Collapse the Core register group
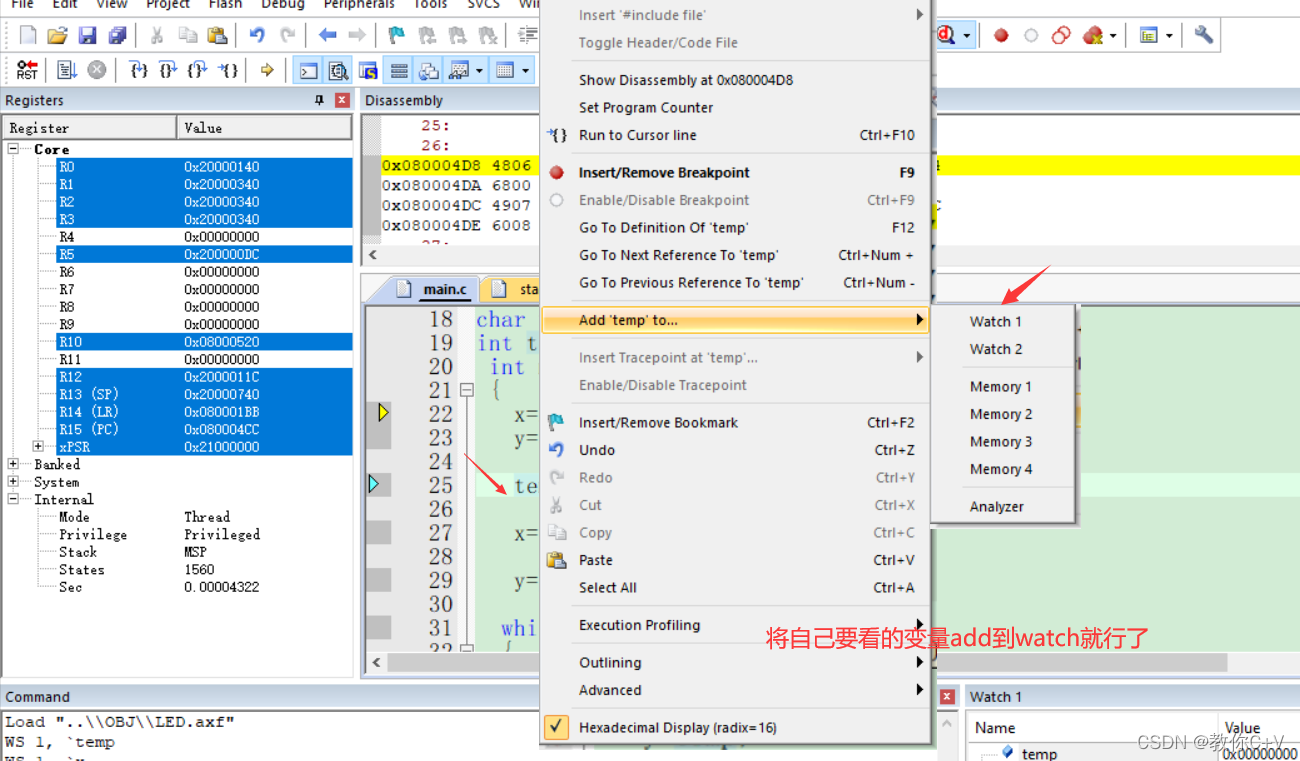The width and height of the screenshot is (1300, 761). [14, 149]
